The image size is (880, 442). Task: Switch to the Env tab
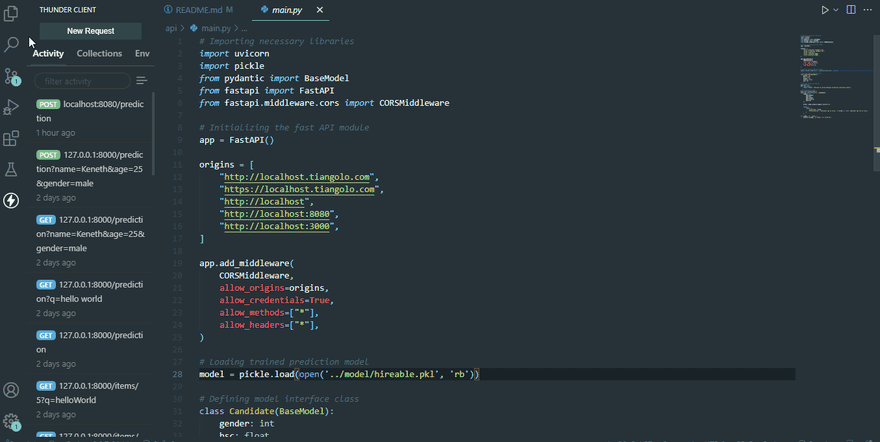(142, 53)
